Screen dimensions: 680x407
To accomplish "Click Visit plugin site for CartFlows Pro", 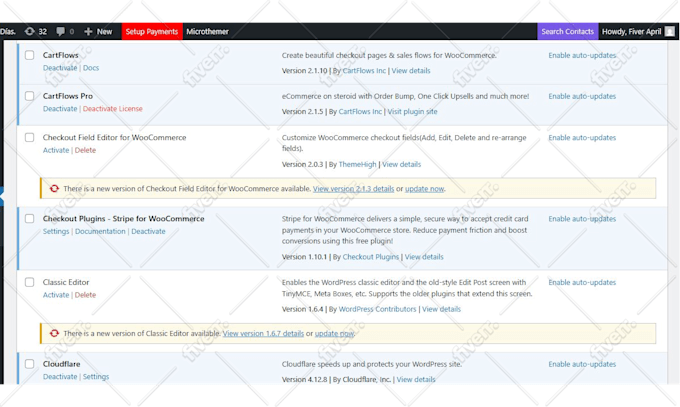I will pyautogui.click(x=412, y=112).
